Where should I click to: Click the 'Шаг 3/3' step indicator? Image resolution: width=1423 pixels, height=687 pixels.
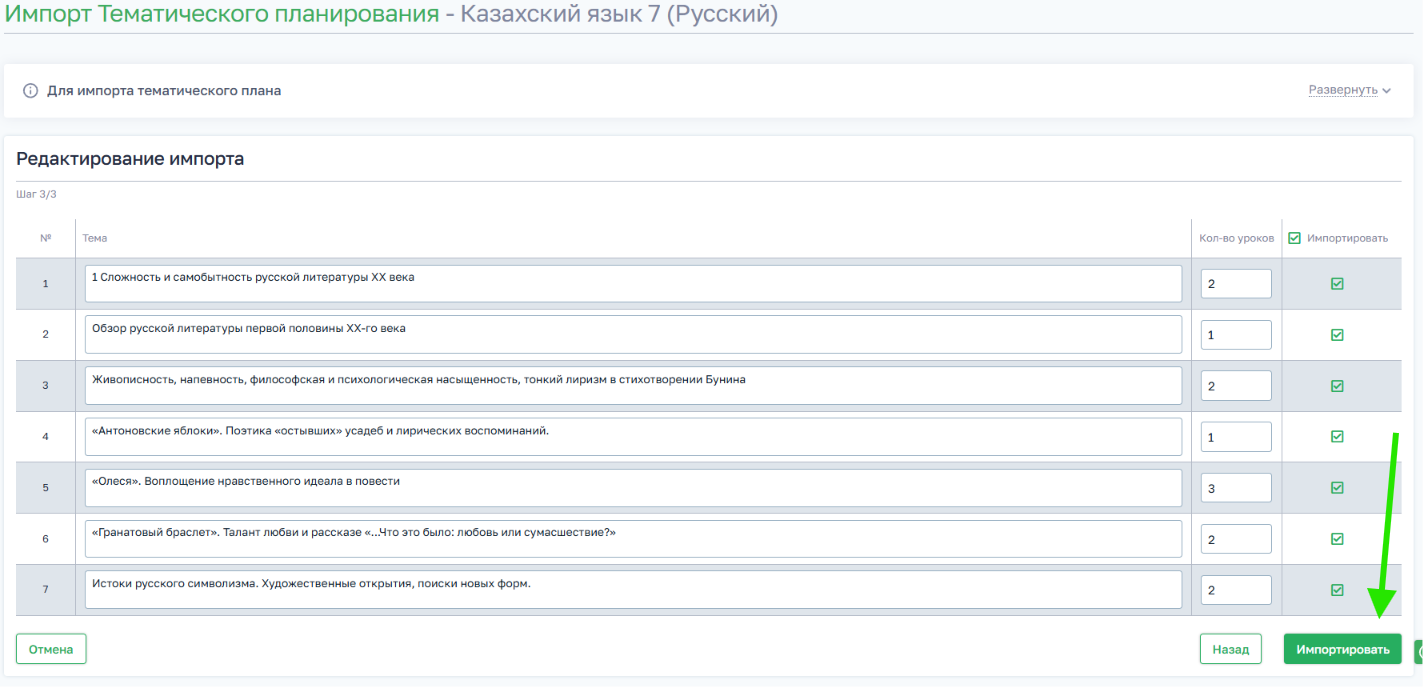(x=36, y=194)
